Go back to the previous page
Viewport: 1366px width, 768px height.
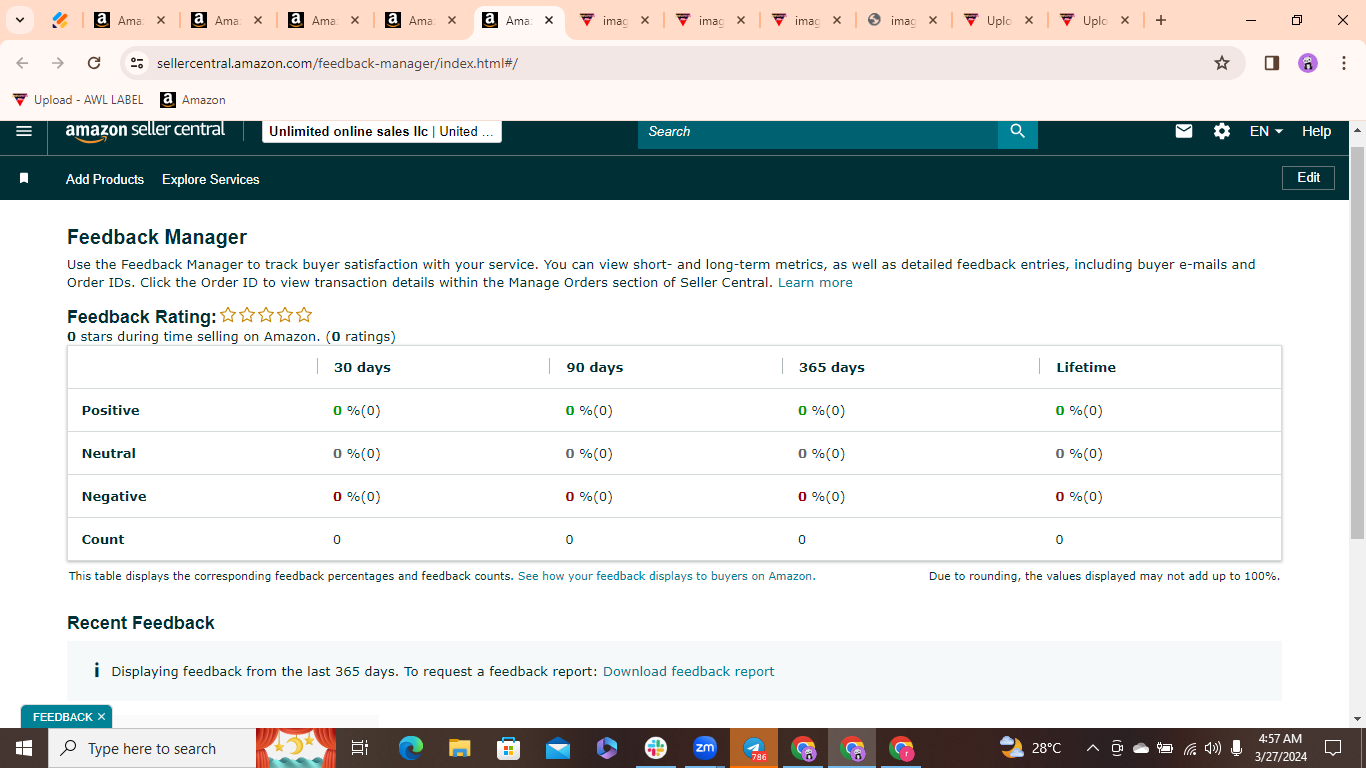(x=23, y=63)
